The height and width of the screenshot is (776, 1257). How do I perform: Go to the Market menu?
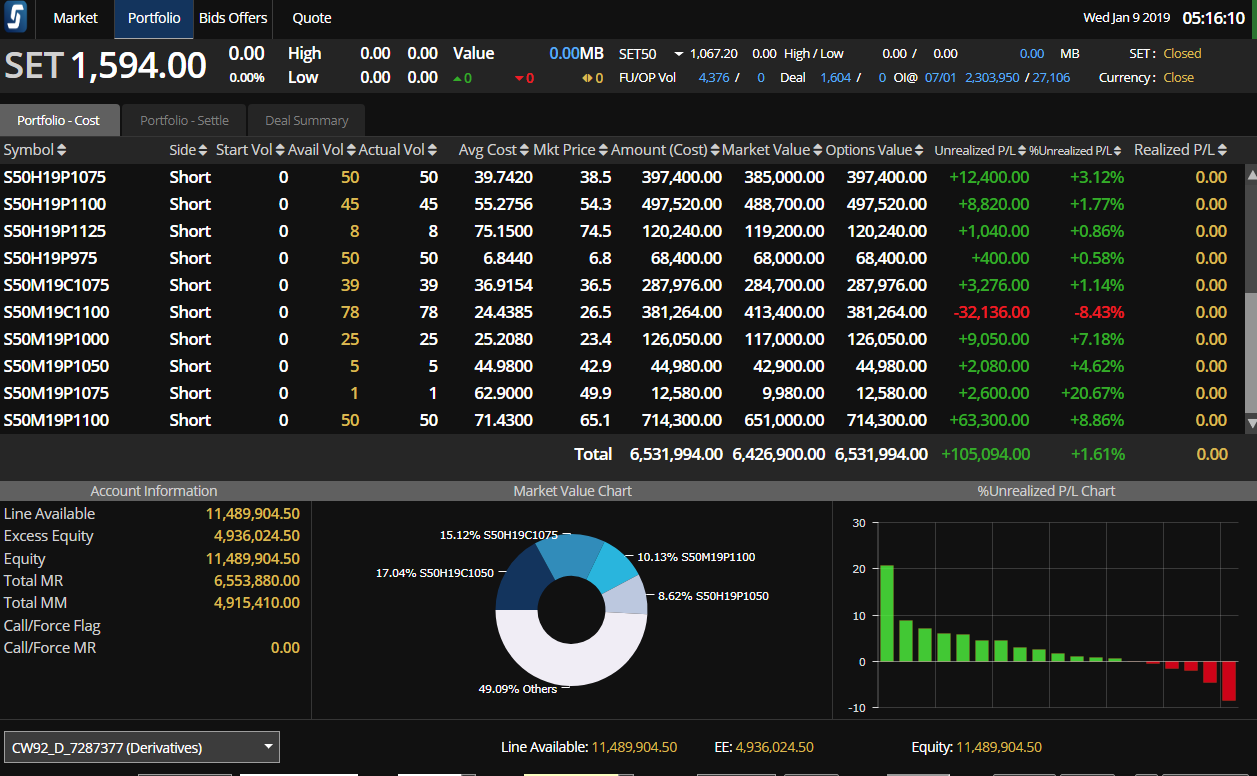pos(75,18)
